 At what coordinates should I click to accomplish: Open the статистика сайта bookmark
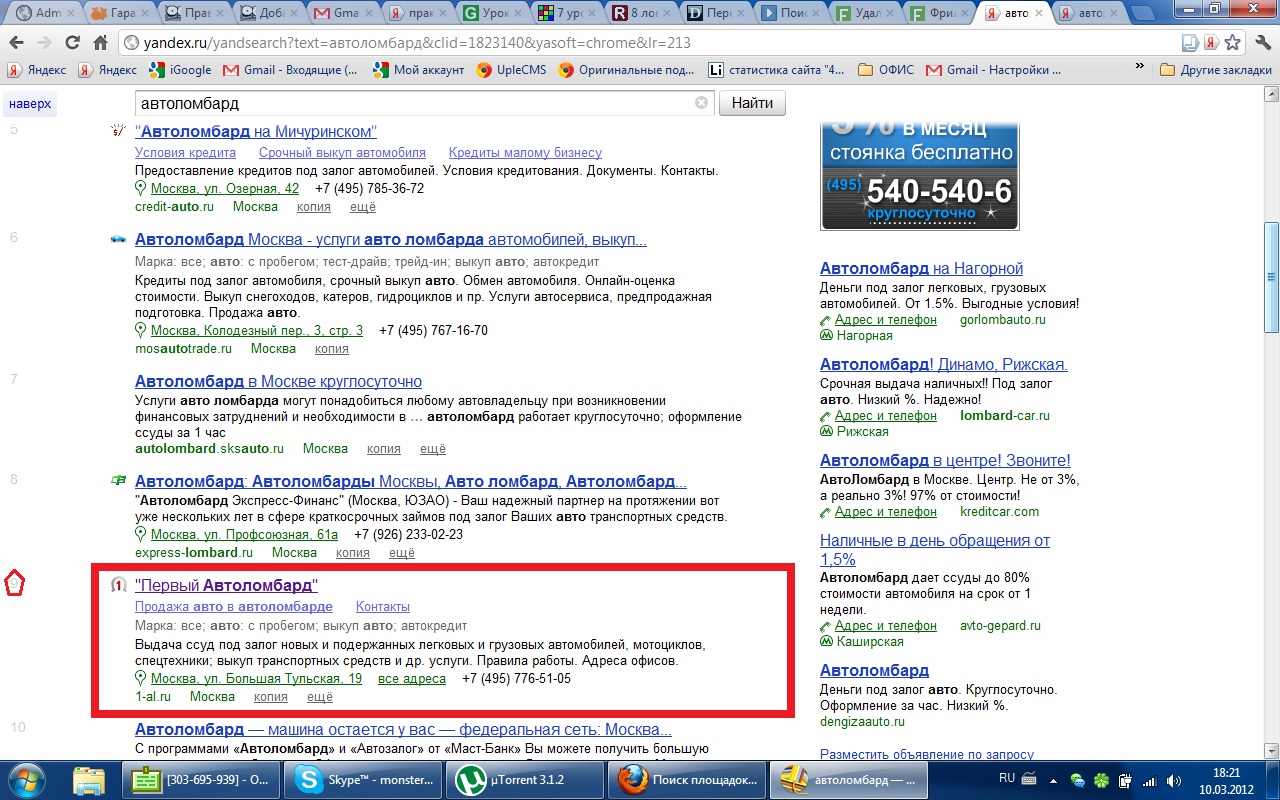click(x=777, y=70)
